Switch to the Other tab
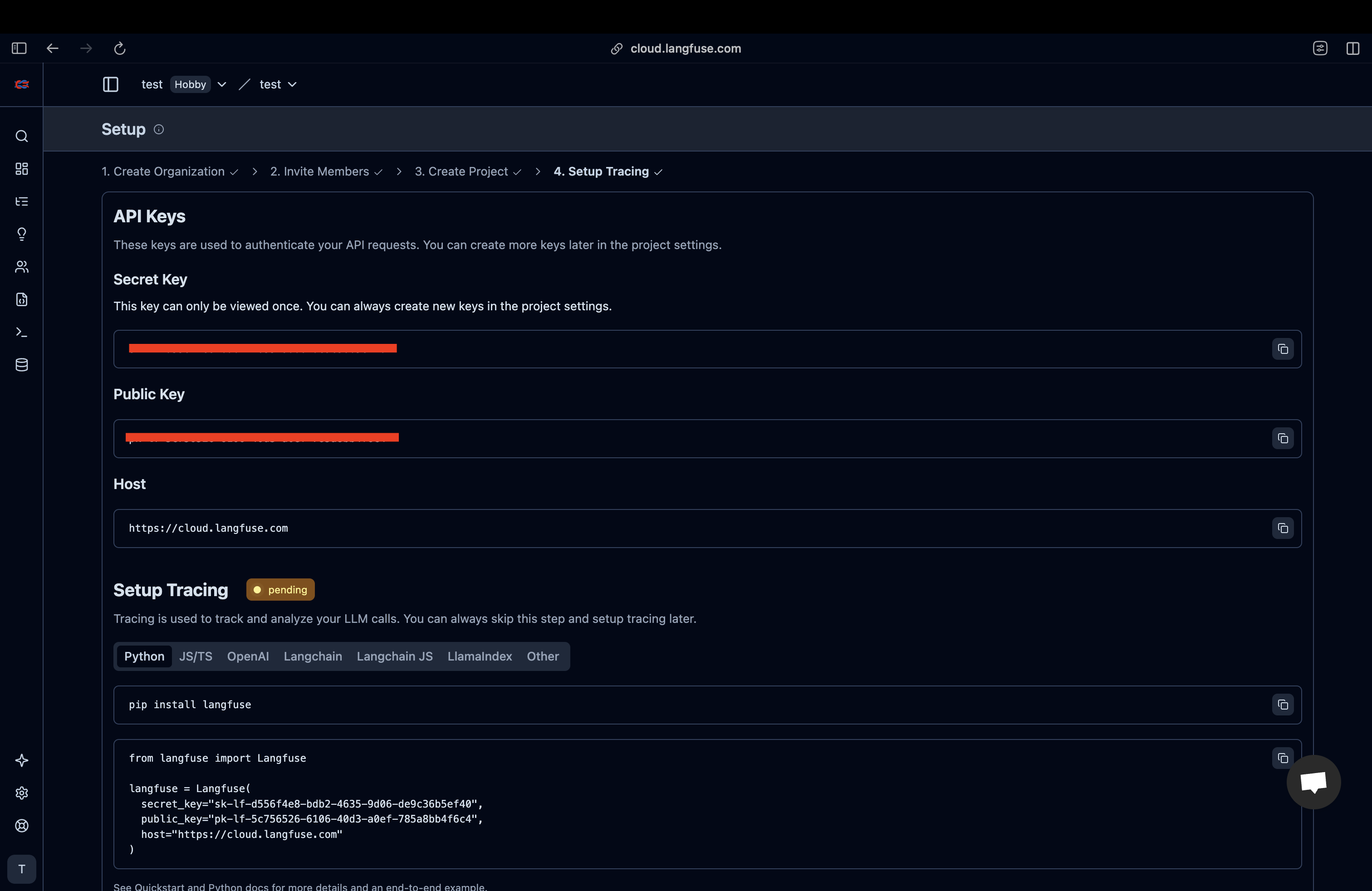This screenshot has width=1372, height=891. pyautogui.click(x=543, y=656)
